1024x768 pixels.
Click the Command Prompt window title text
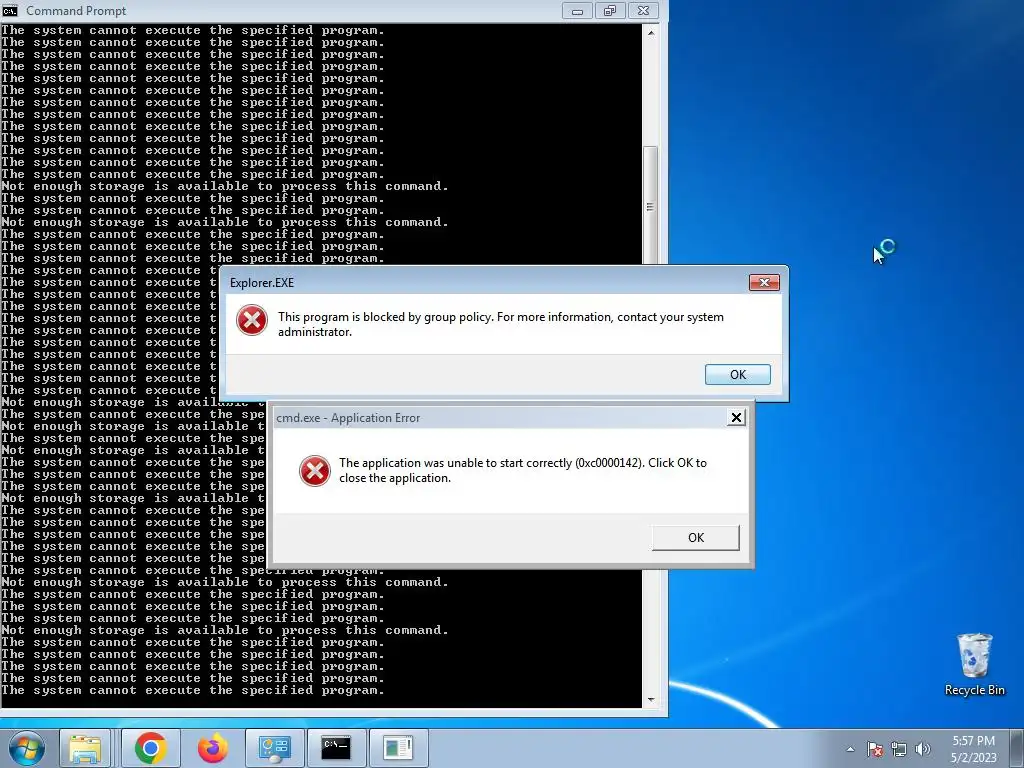pyautogui.click(x=76, y=10)
